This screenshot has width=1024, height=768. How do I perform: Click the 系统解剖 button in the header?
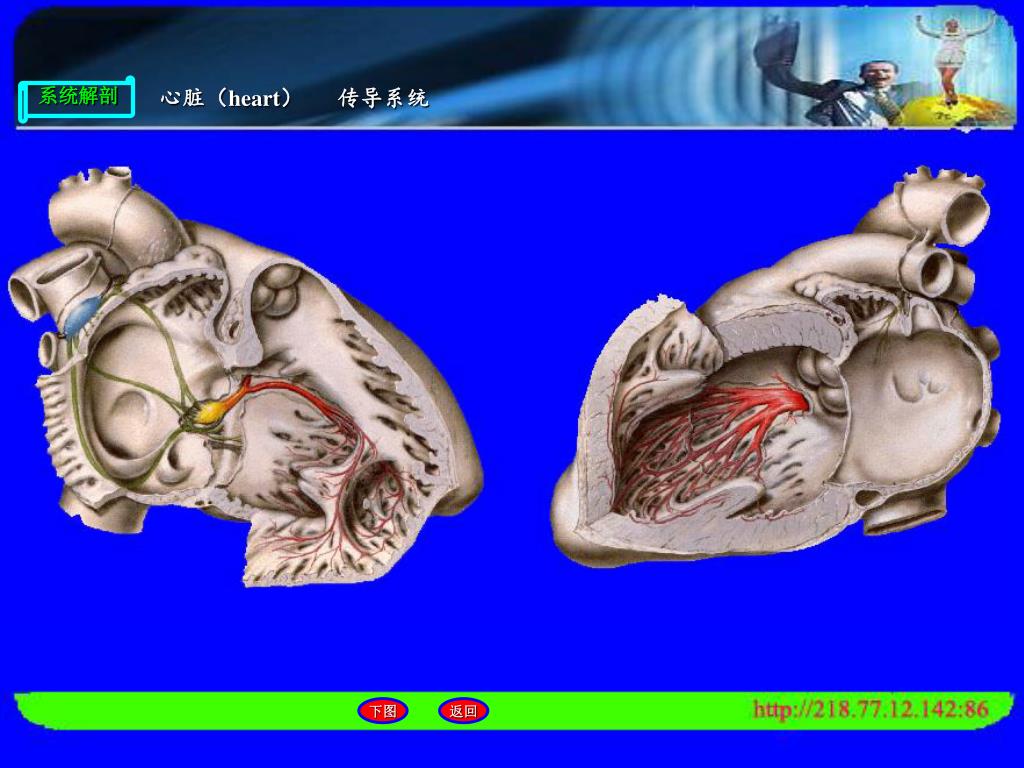point(77,98)
